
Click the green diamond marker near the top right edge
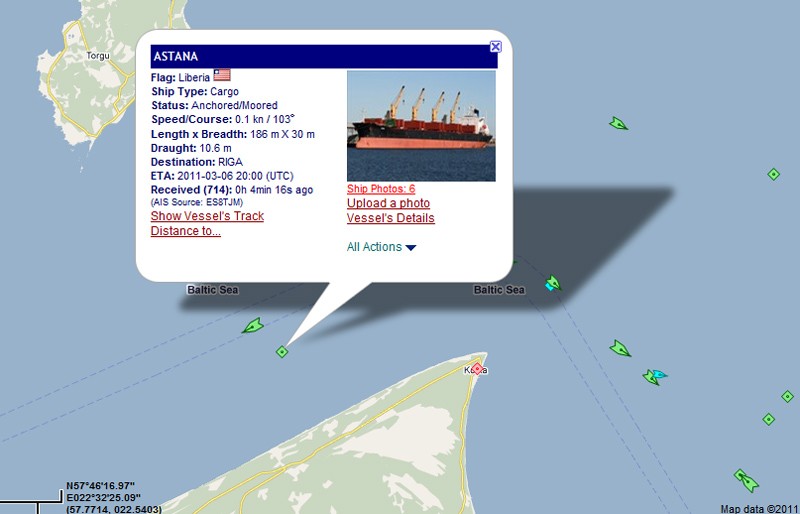pos(773,175)
